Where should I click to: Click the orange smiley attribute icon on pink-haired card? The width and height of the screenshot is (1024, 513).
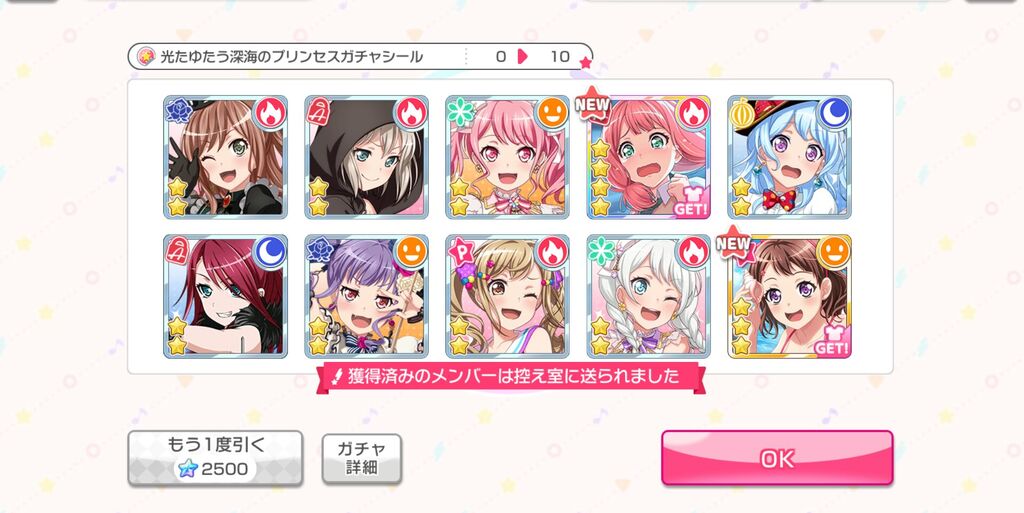(x=552, y=113)
